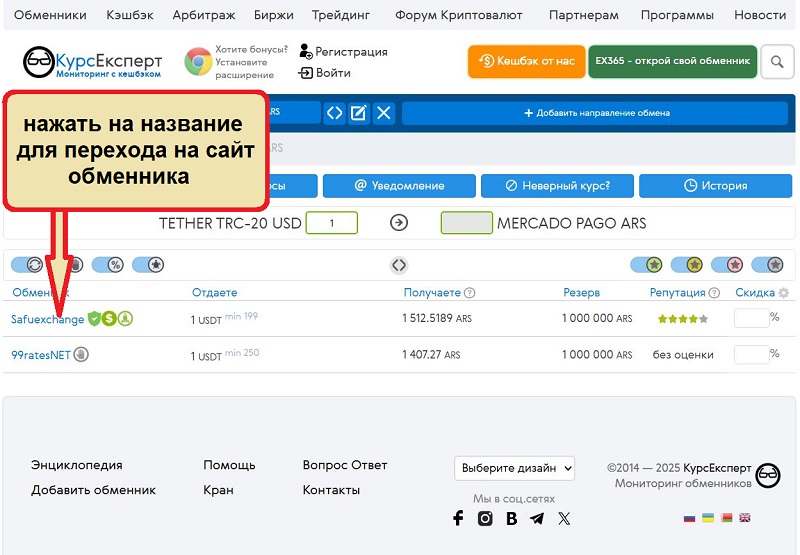Open the search magnifier button
This screenshot has width=800, height=555.
click(777, 62)
